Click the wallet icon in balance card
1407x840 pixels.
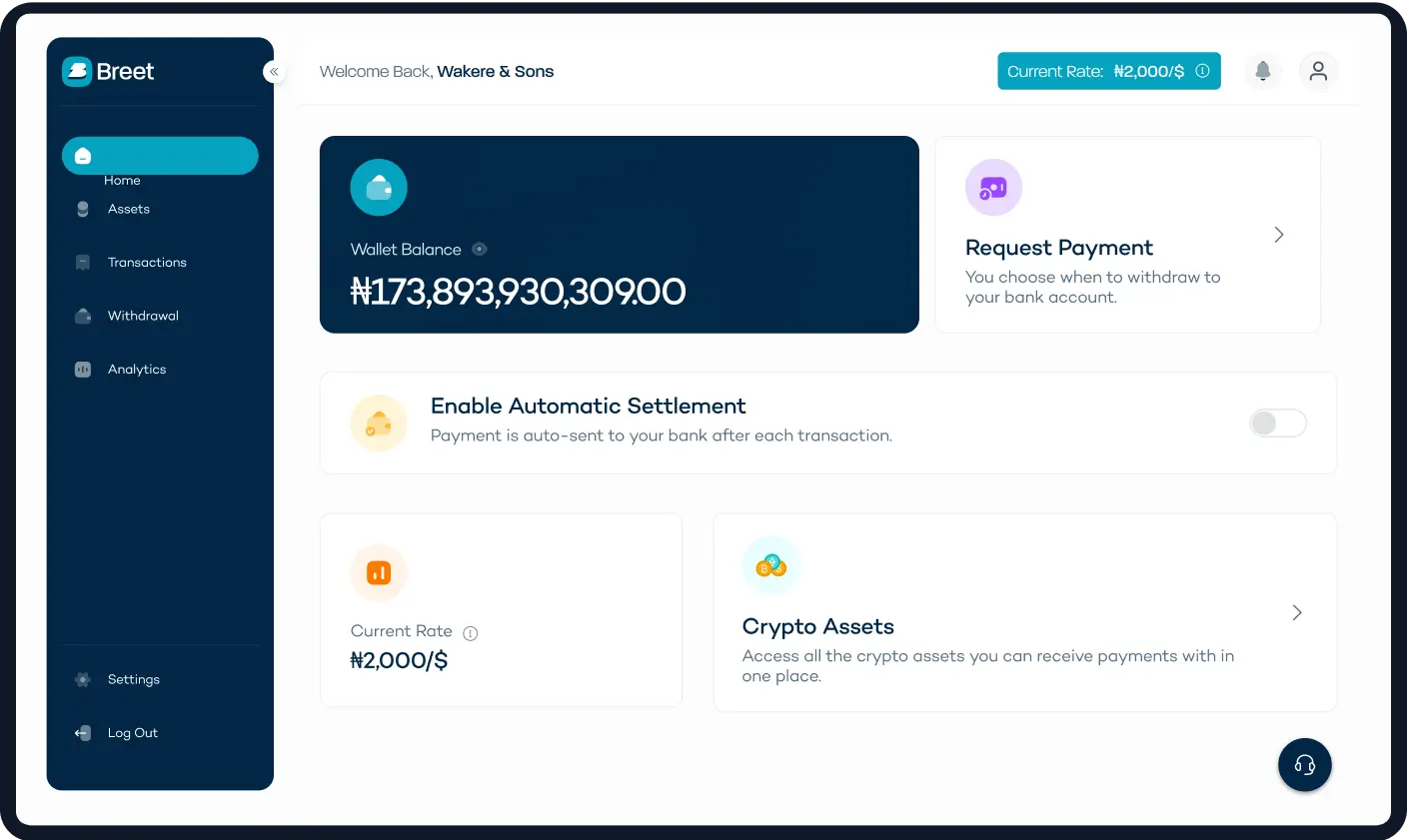tap(379, 187)
